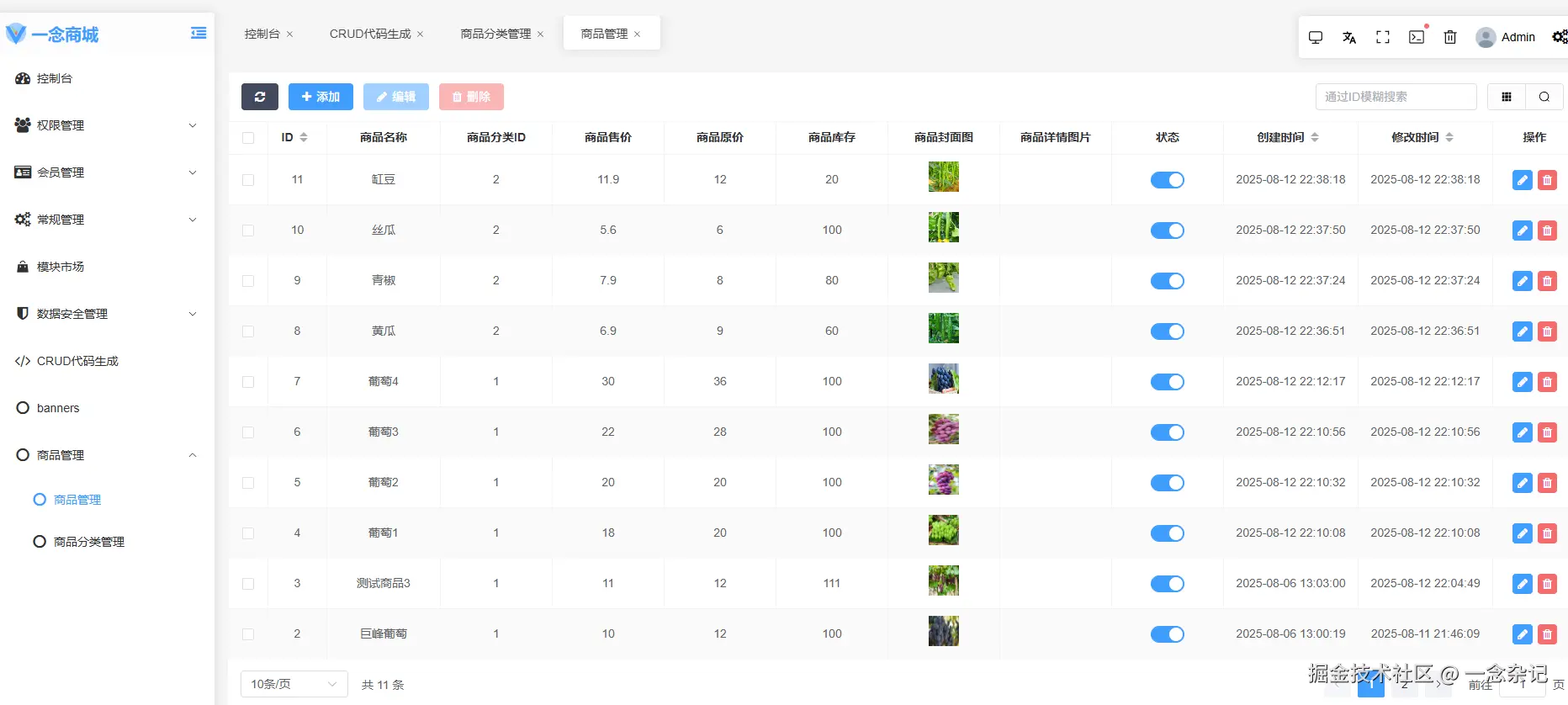Viewport: 1568px width, 705px height.
Task: Open 商品分类管理 submenu item
Action: [x=107, y=542]
